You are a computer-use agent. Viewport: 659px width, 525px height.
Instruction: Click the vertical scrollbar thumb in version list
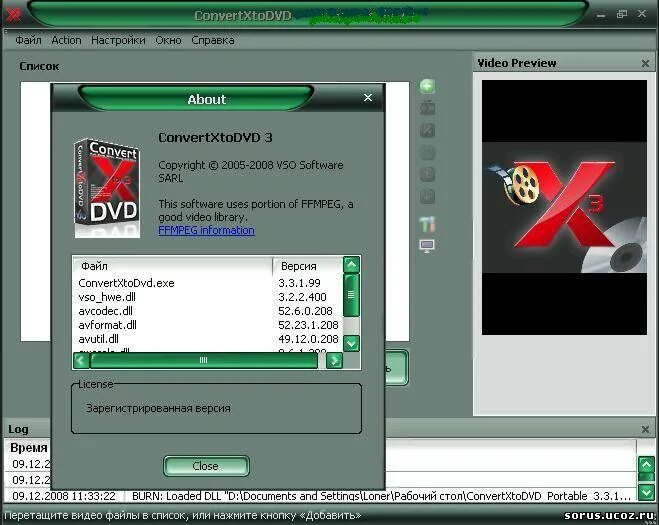tap(351, 295)
